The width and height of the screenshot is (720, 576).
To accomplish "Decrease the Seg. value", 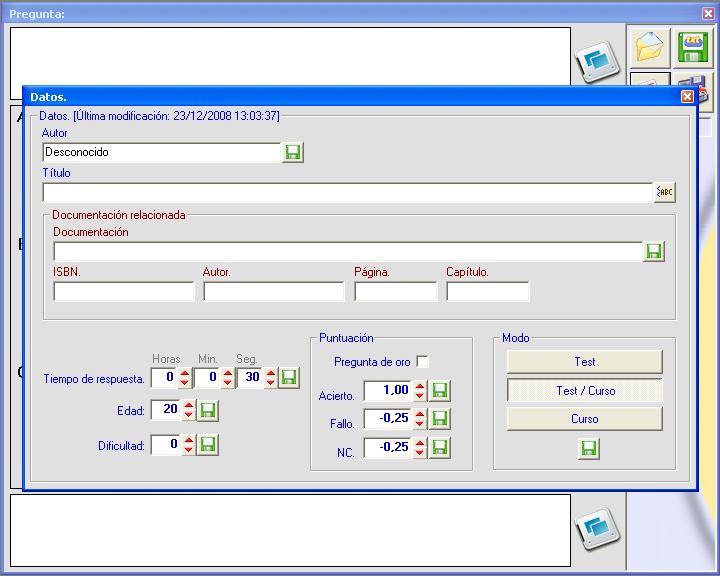I will click(270, 383).
